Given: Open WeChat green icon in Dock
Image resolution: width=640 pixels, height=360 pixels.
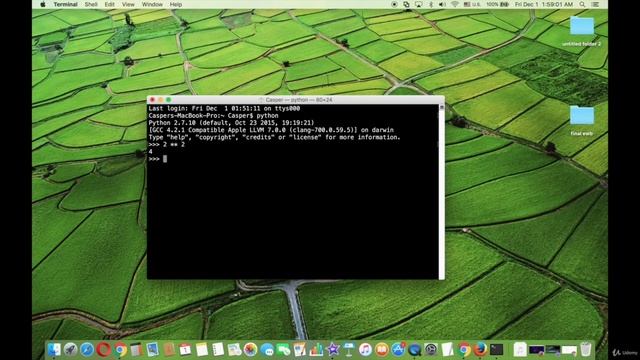Looking at the screenshot, I should pos(283,349).
